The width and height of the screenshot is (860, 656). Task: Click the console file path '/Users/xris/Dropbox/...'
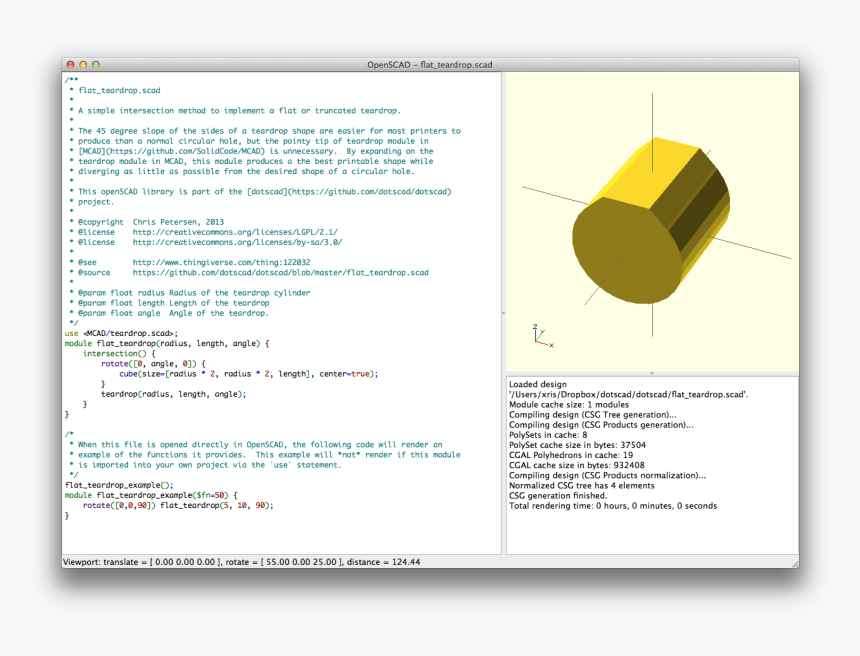pyautogui.click(x=629, y=394)
